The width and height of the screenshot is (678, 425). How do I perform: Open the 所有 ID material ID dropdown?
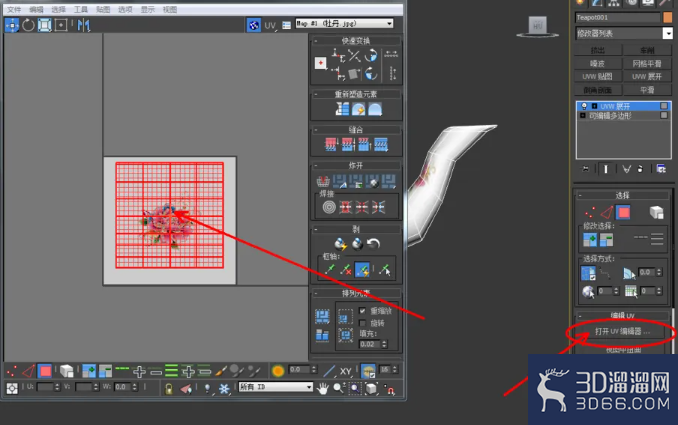click(x=276, y=387)
